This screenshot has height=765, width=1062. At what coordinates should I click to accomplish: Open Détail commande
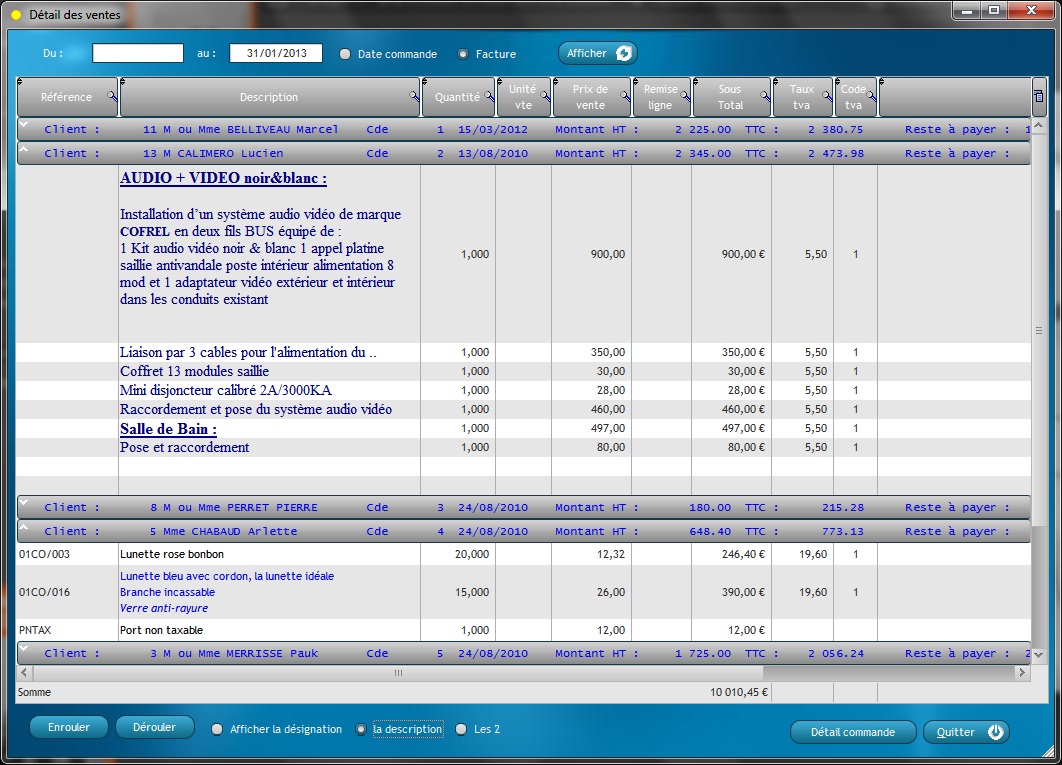point(852,732)
